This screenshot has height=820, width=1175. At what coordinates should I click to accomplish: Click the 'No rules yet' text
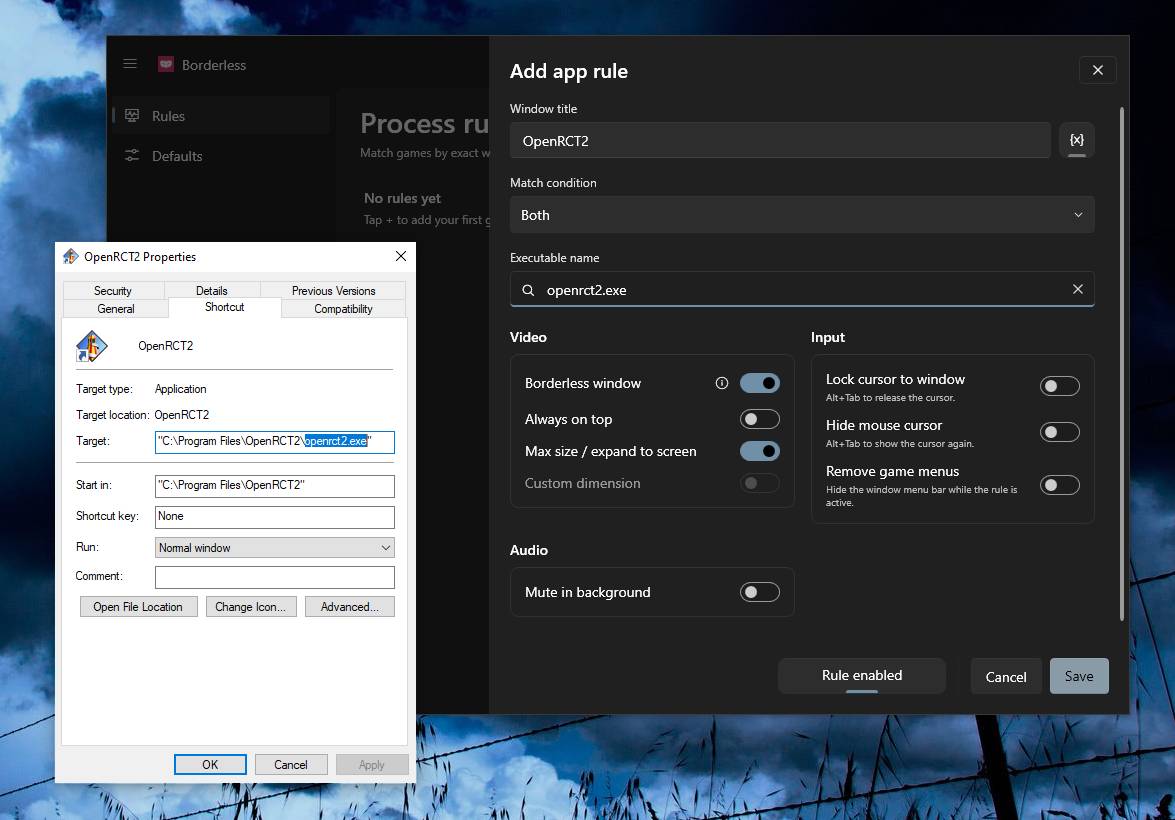coord(402,198)
